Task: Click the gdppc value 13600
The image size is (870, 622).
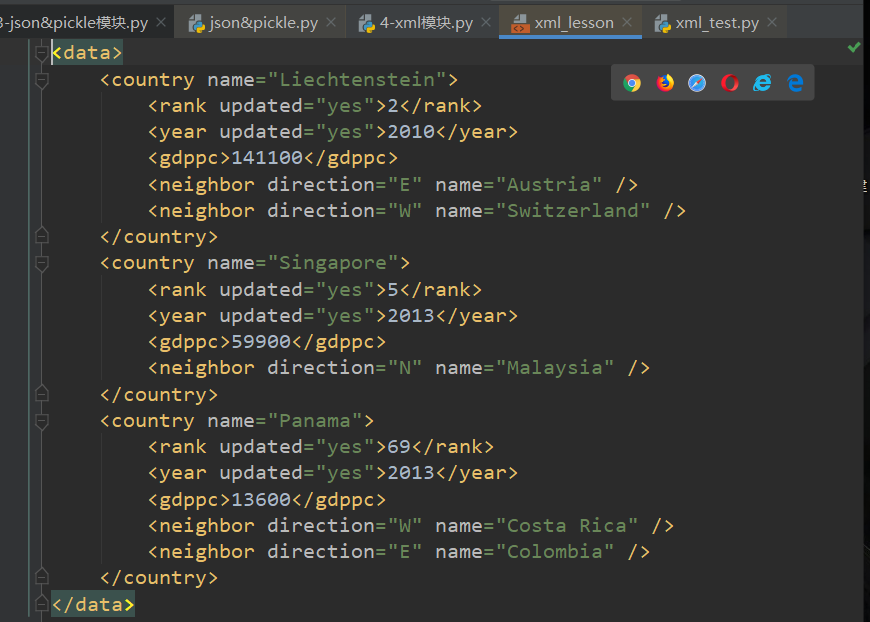Action: coord(261,500)
